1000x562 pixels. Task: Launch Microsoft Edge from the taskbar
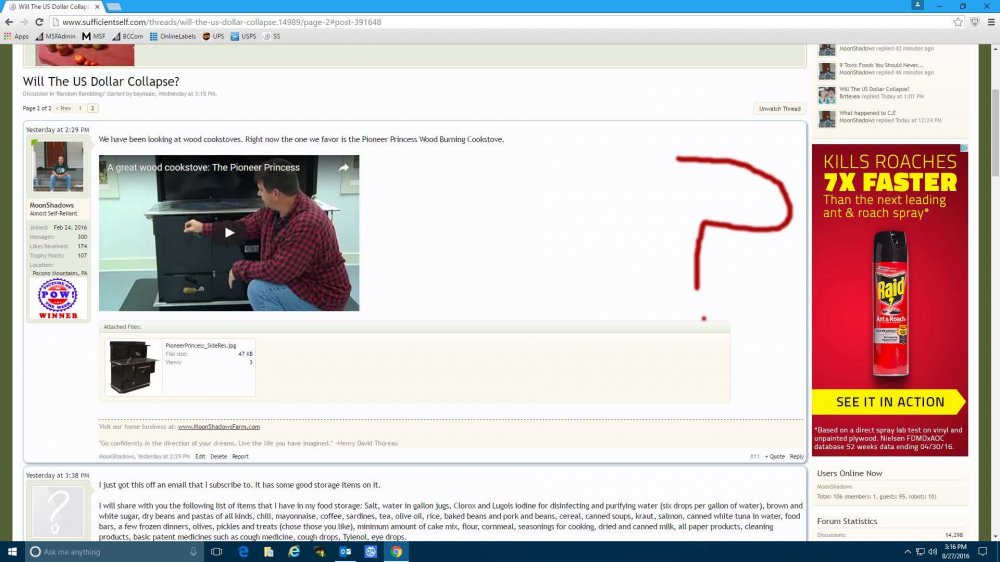click(243, 552)
